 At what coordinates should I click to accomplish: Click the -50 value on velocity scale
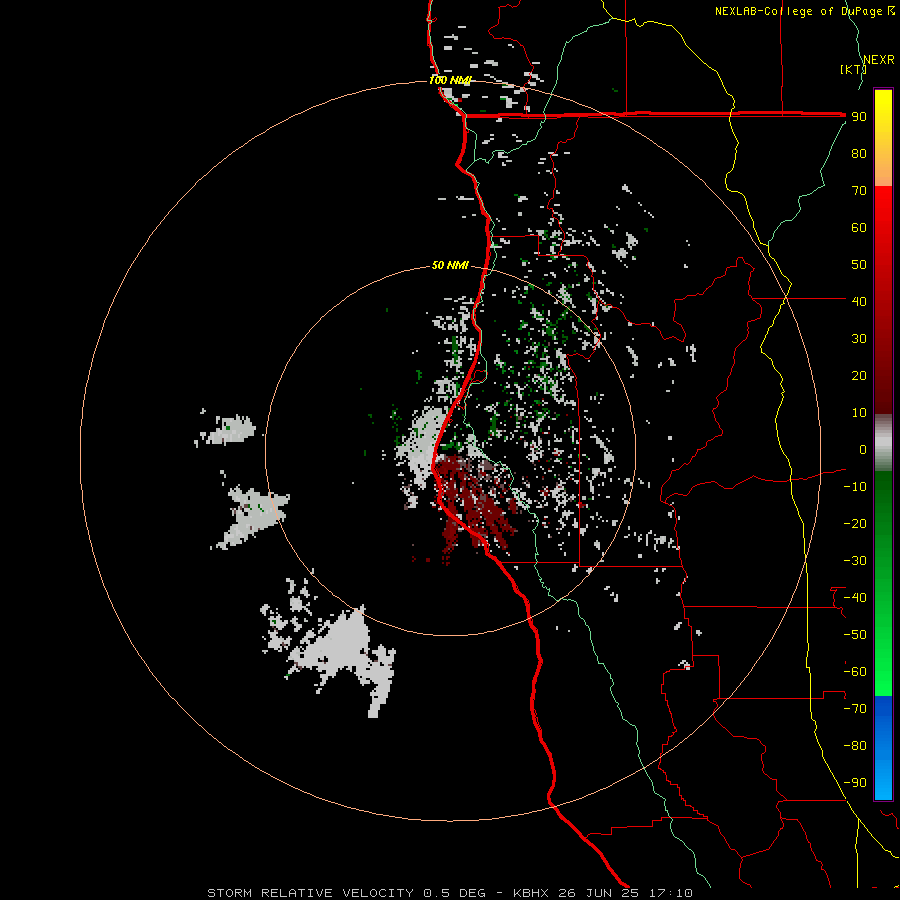pos(855,634)
